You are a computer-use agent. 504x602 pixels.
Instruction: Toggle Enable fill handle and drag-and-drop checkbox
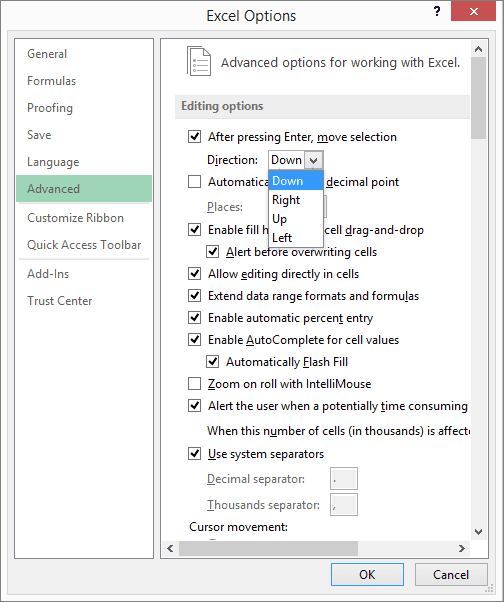(x=194, y=229)
